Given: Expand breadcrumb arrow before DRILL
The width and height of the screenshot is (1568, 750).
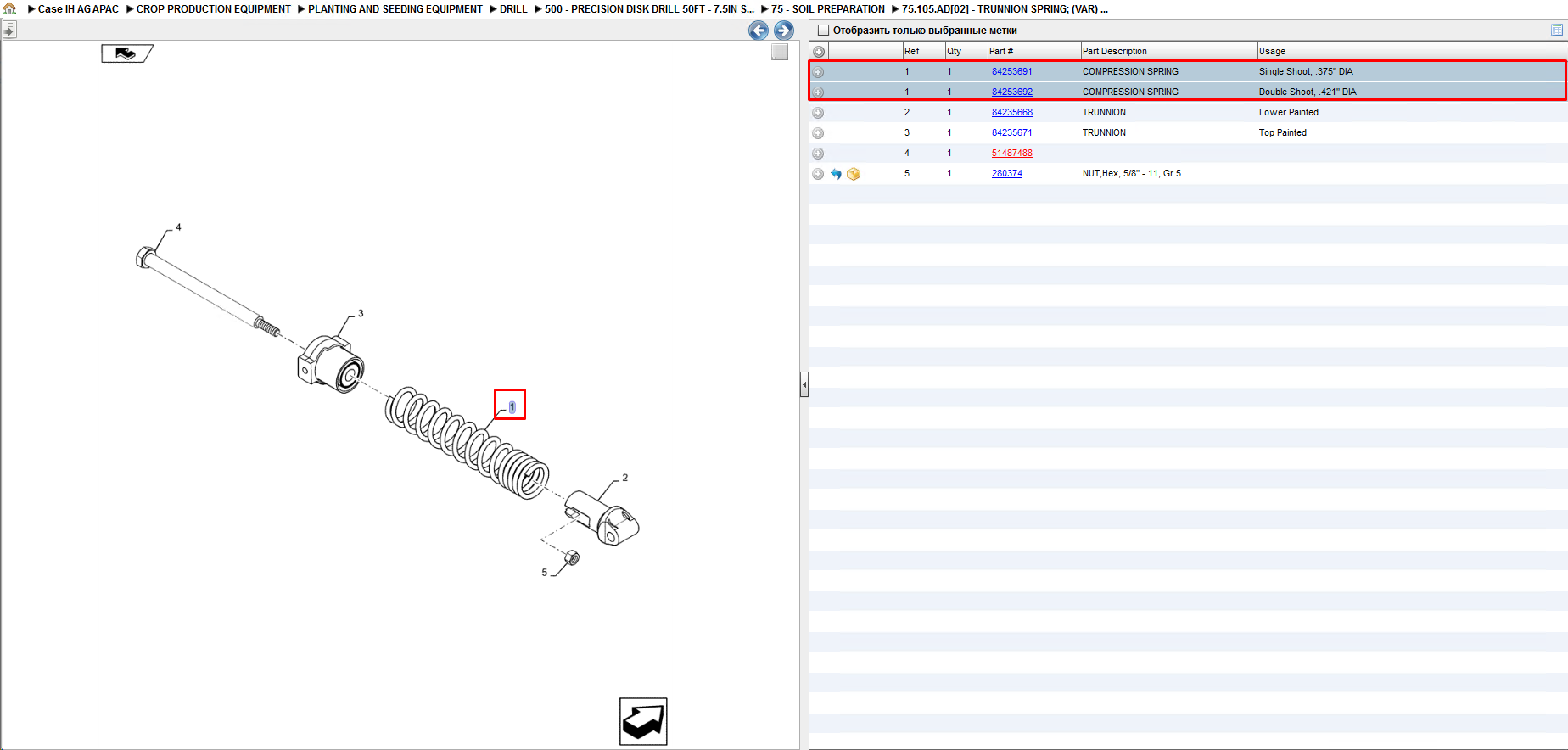Looking at the screenshot, I should click(493, 9).
